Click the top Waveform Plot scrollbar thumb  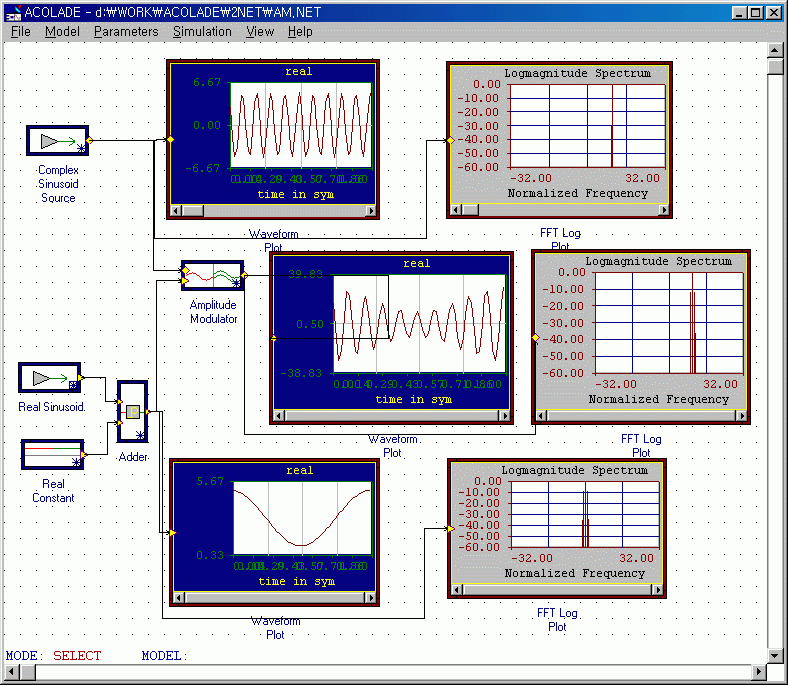point(192,211)
